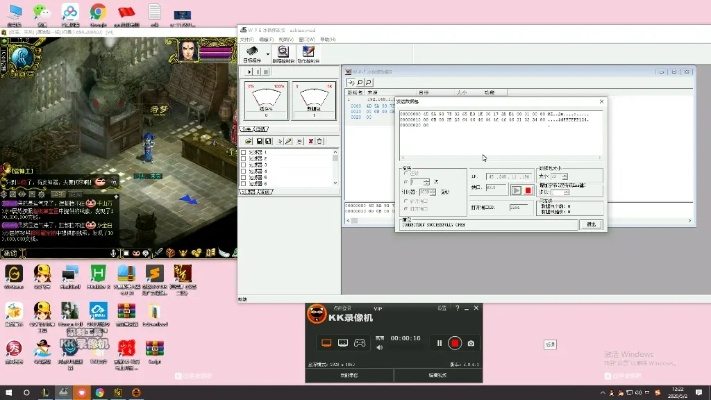Click the WPE target program icon
Screen dimensions: 711x400
(254, 52)
